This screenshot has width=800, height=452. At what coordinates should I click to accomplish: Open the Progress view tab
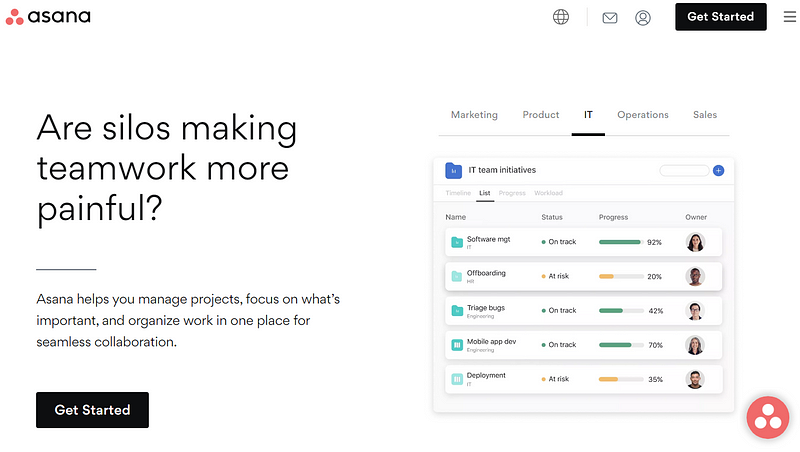click(x=512, y=193)
